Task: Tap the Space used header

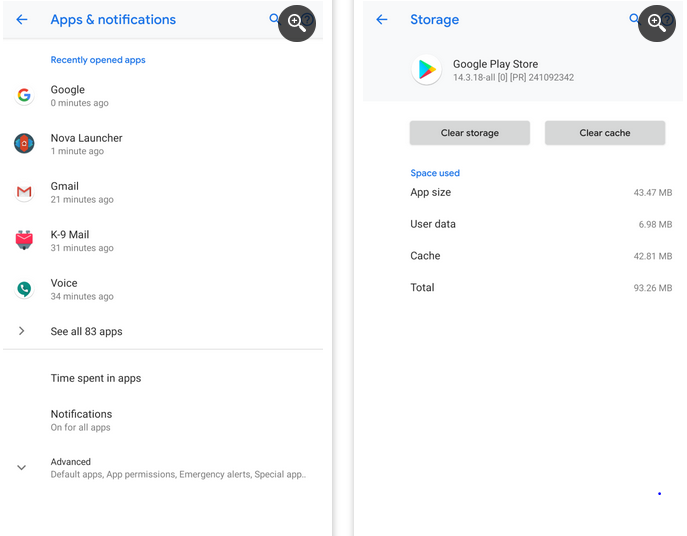Action: point(435,173)
